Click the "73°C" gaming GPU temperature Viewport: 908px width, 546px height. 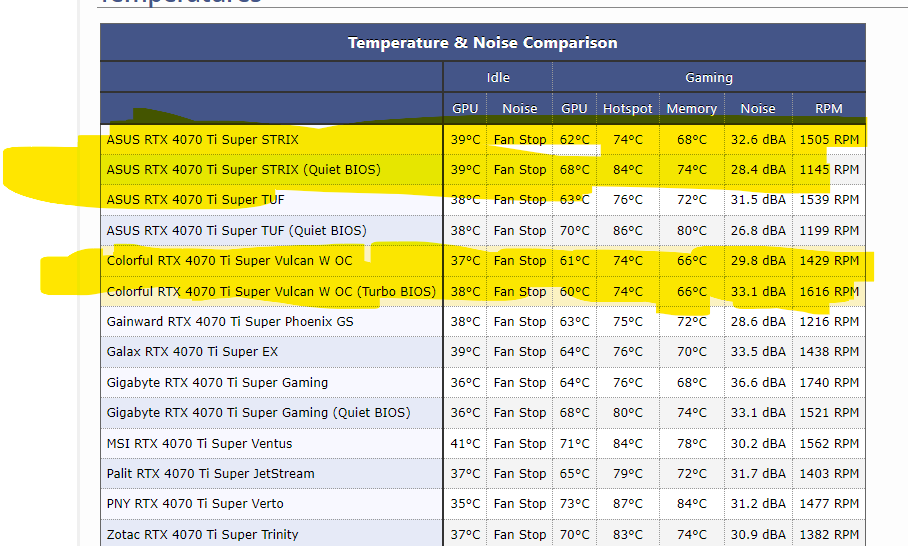pyautogui.click(x=574, y=504)
